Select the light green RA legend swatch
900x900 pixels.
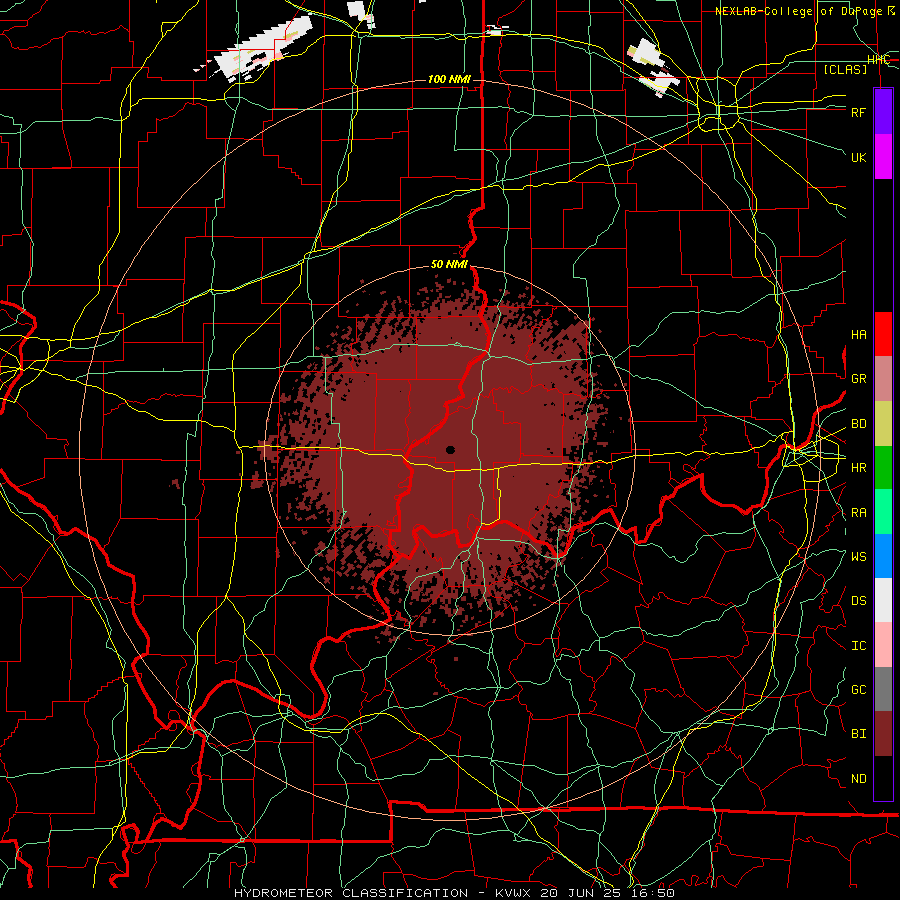(x=883, y=512)
